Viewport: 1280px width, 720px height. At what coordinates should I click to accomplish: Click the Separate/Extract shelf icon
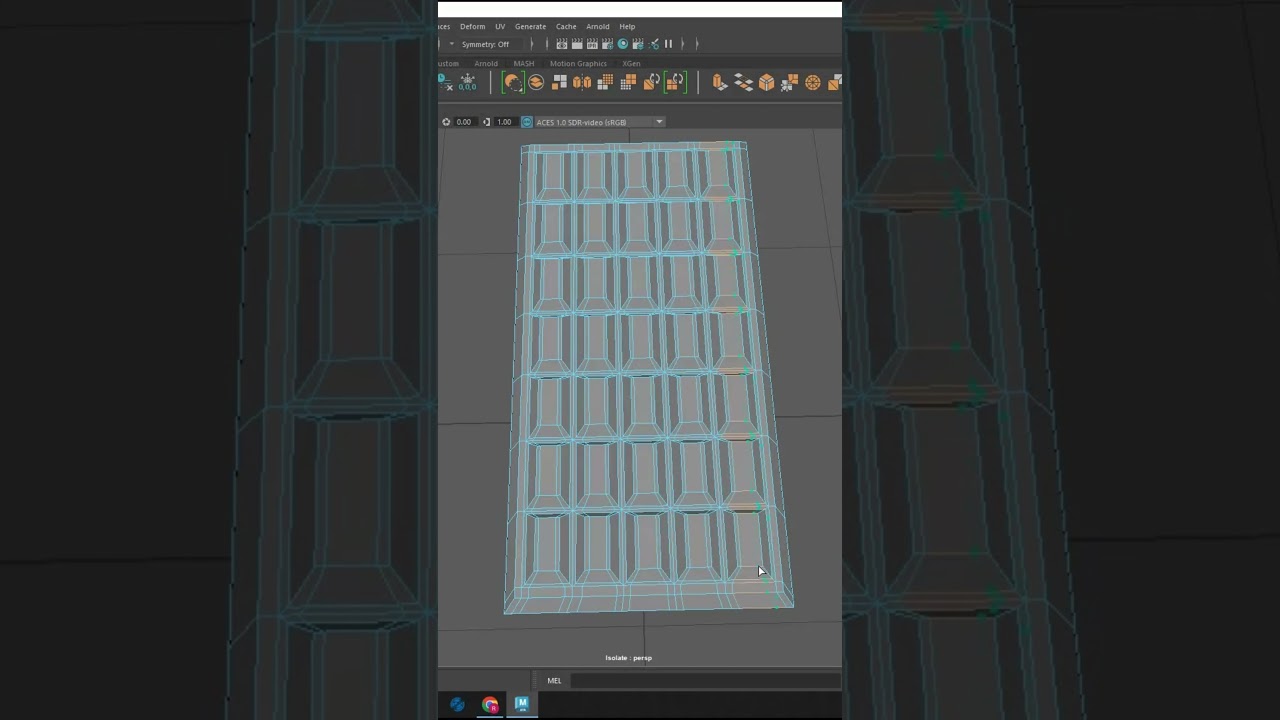tap(559, 82)
